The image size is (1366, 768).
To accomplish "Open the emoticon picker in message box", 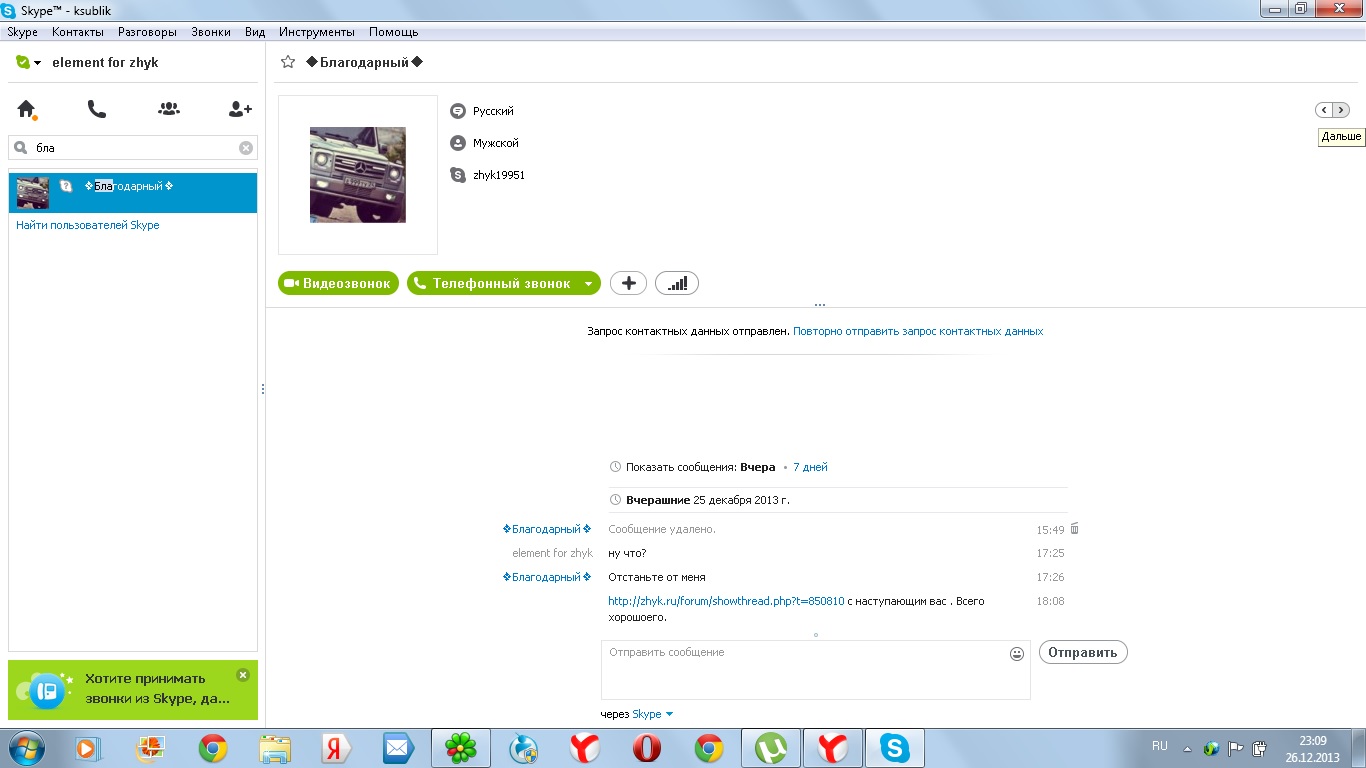I will [1017, 654].
